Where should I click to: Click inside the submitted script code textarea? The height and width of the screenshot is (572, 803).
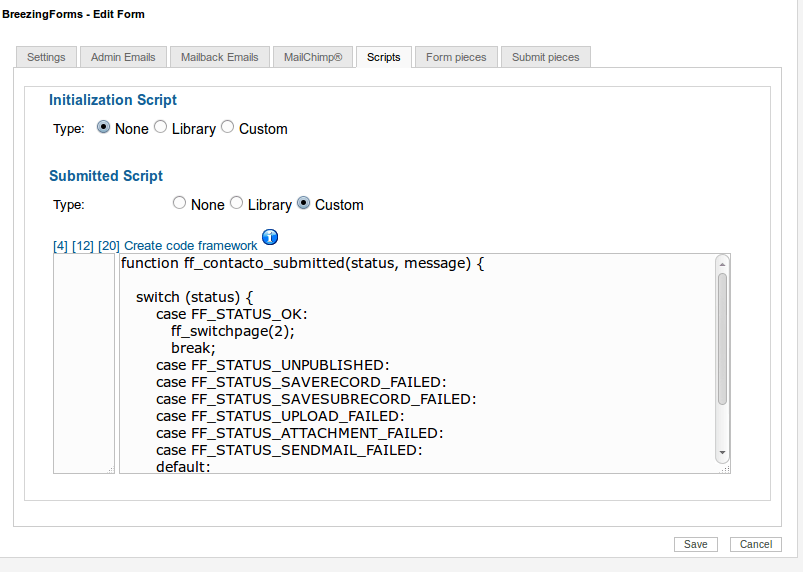[425, 364]
